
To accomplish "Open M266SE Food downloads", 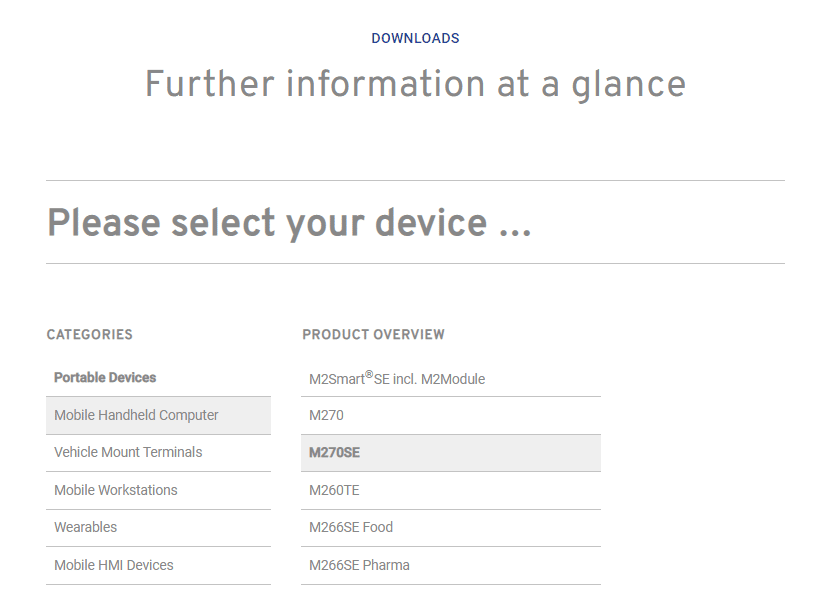I will [x=451, y=528].
